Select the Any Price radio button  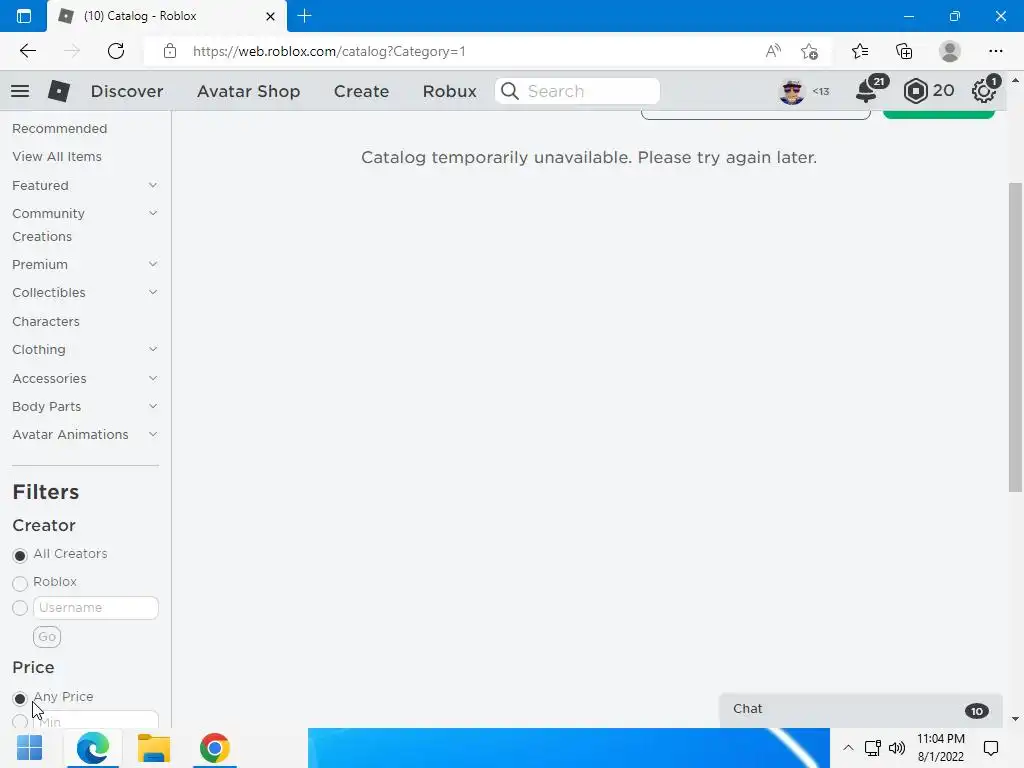(x=20, y=698)
